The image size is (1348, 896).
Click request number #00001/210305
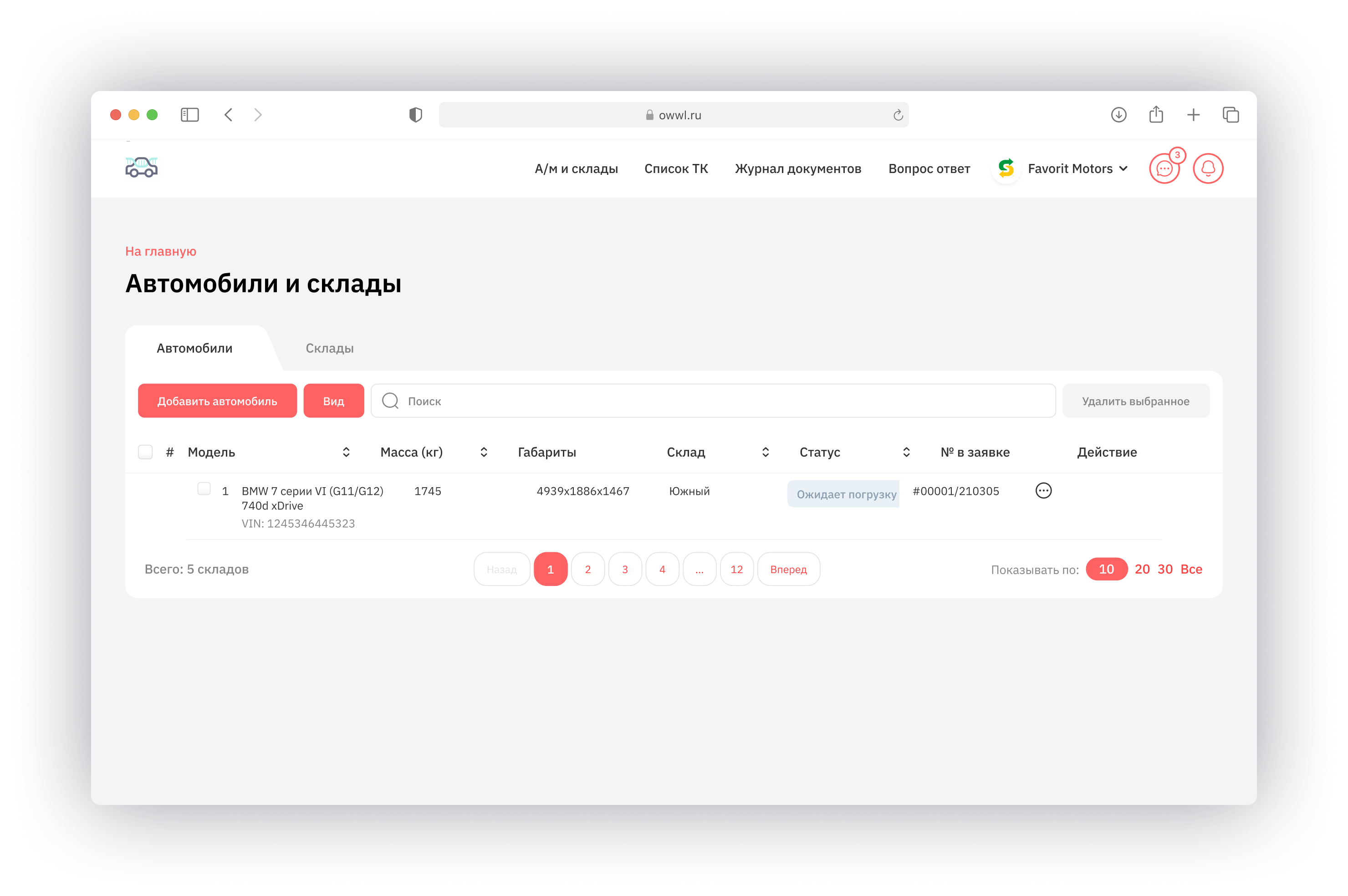tap(955, 491)
